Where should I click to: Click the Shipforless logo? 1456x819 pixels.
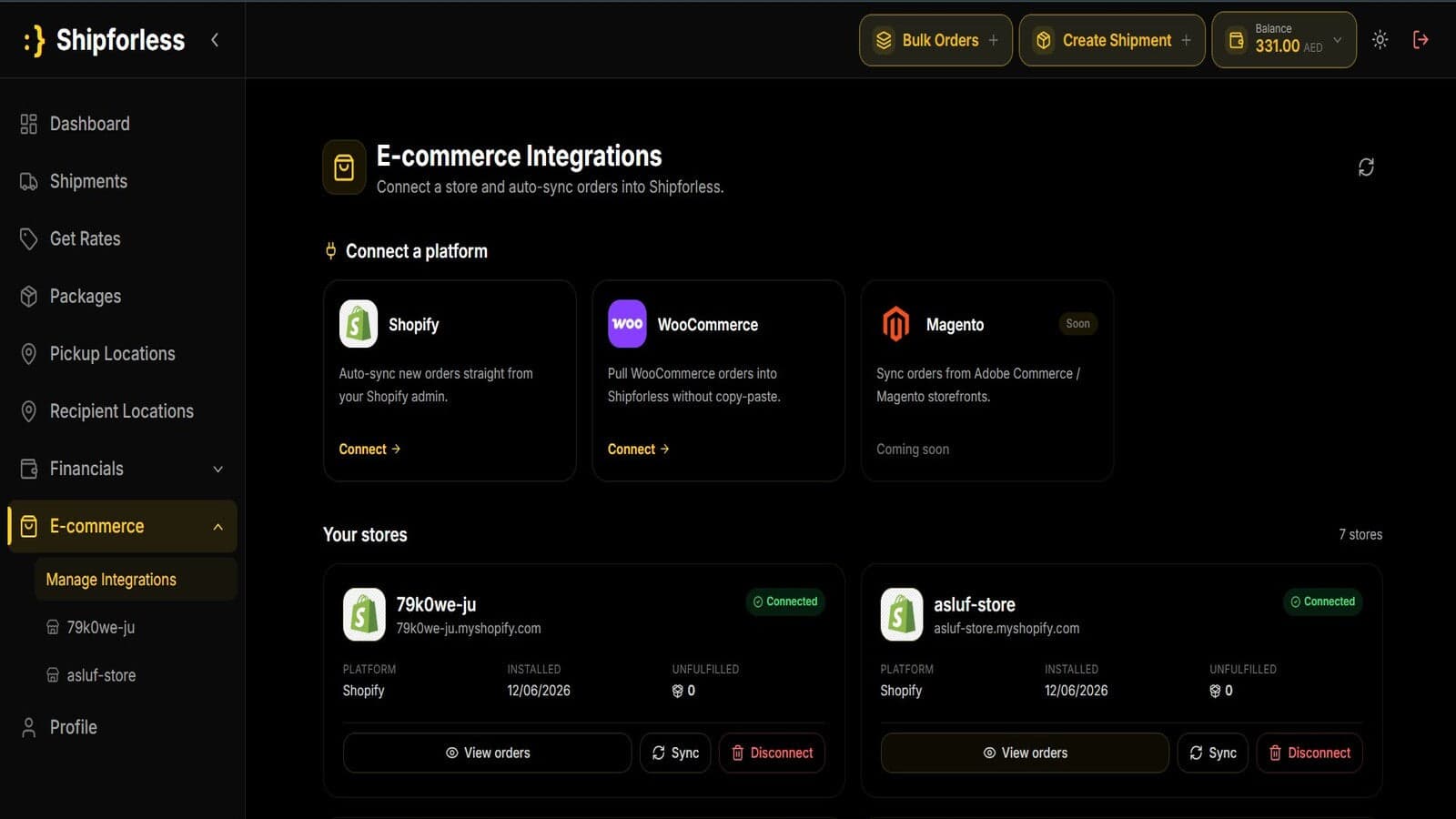[x=104, y=40]
